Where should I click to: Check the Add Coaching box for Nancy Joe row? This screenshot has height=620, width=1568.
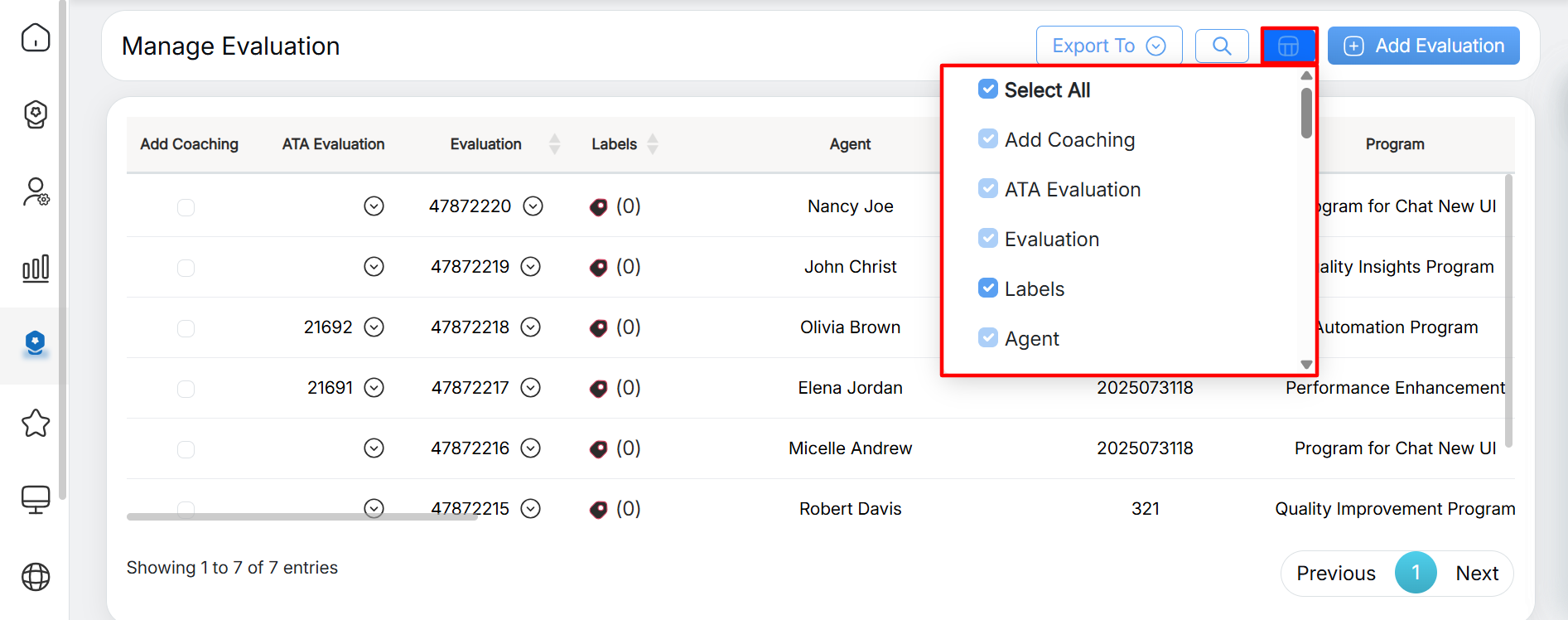[x=186, y=207]
